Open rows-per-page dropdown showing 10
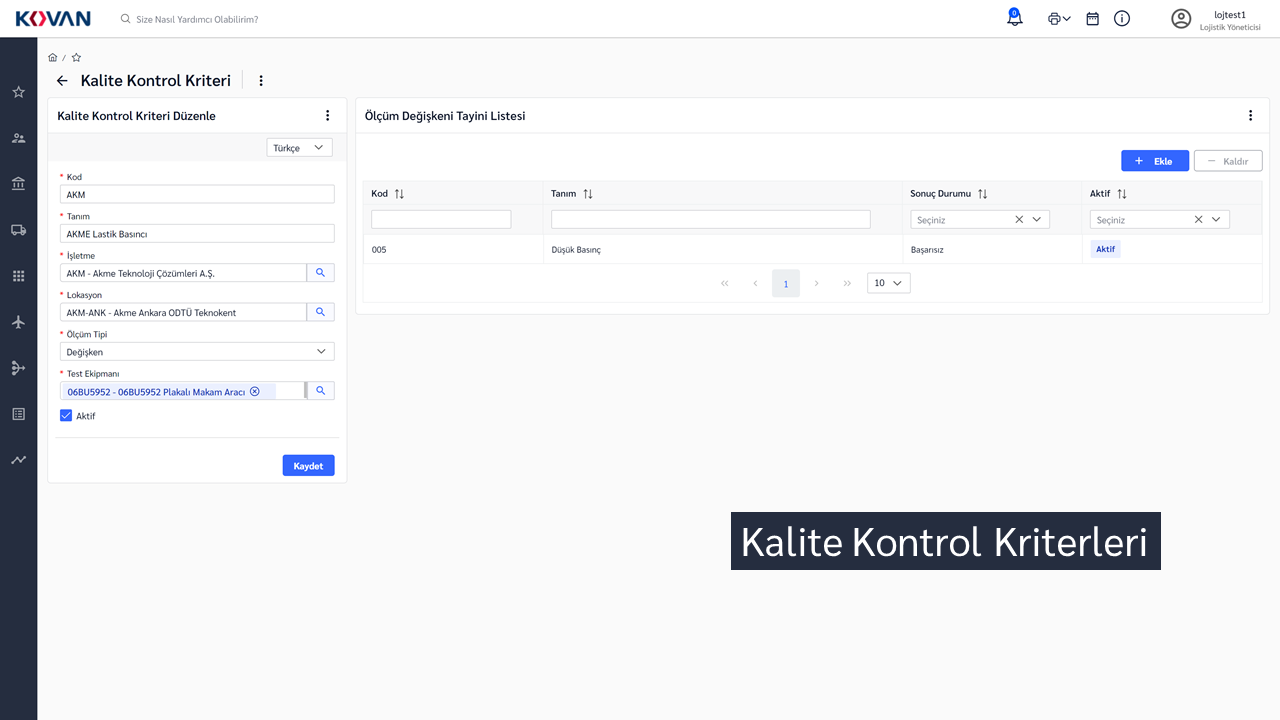This screenshot has height=720, width=1280. [x=888, y=283]
